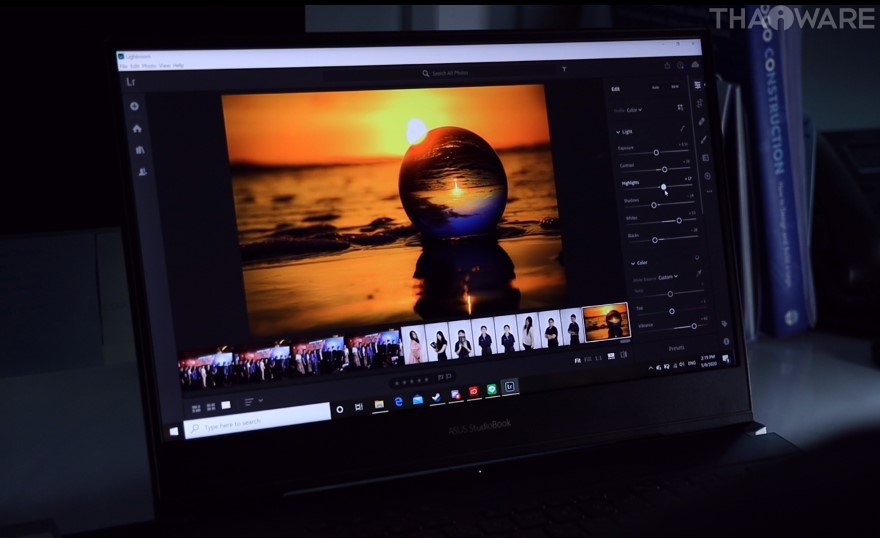Screen dimensions: 880x538
Task: Open the Help question-mark icon
Action: 680,65
